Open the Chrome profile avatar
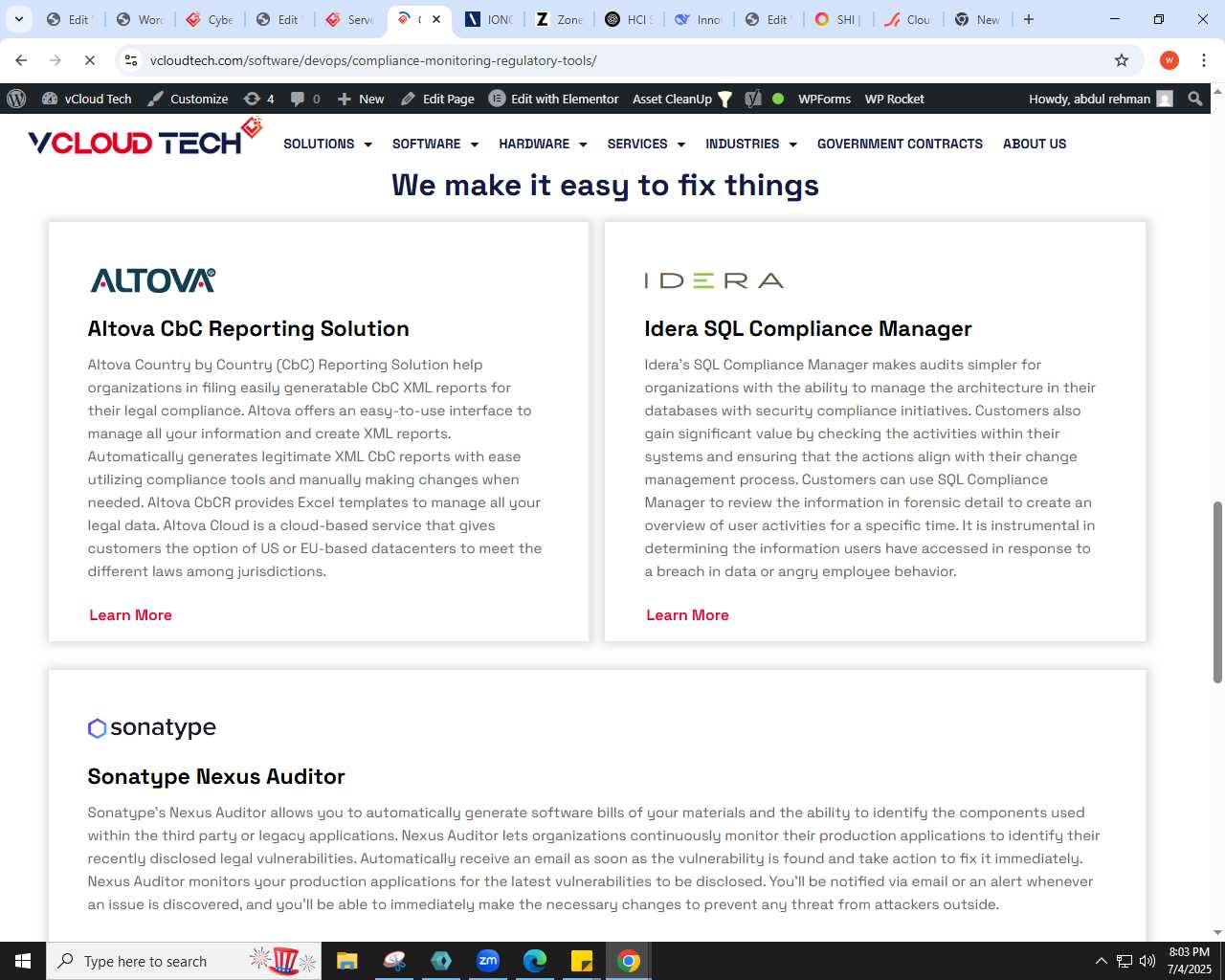The height and width of the screenshot is (980, 1225). coord(1169,60)
